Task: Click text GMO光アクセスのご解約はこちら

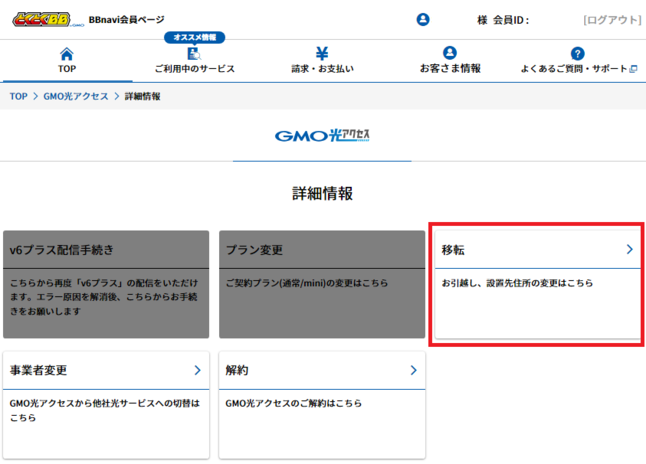Action: tap(294, 403)
